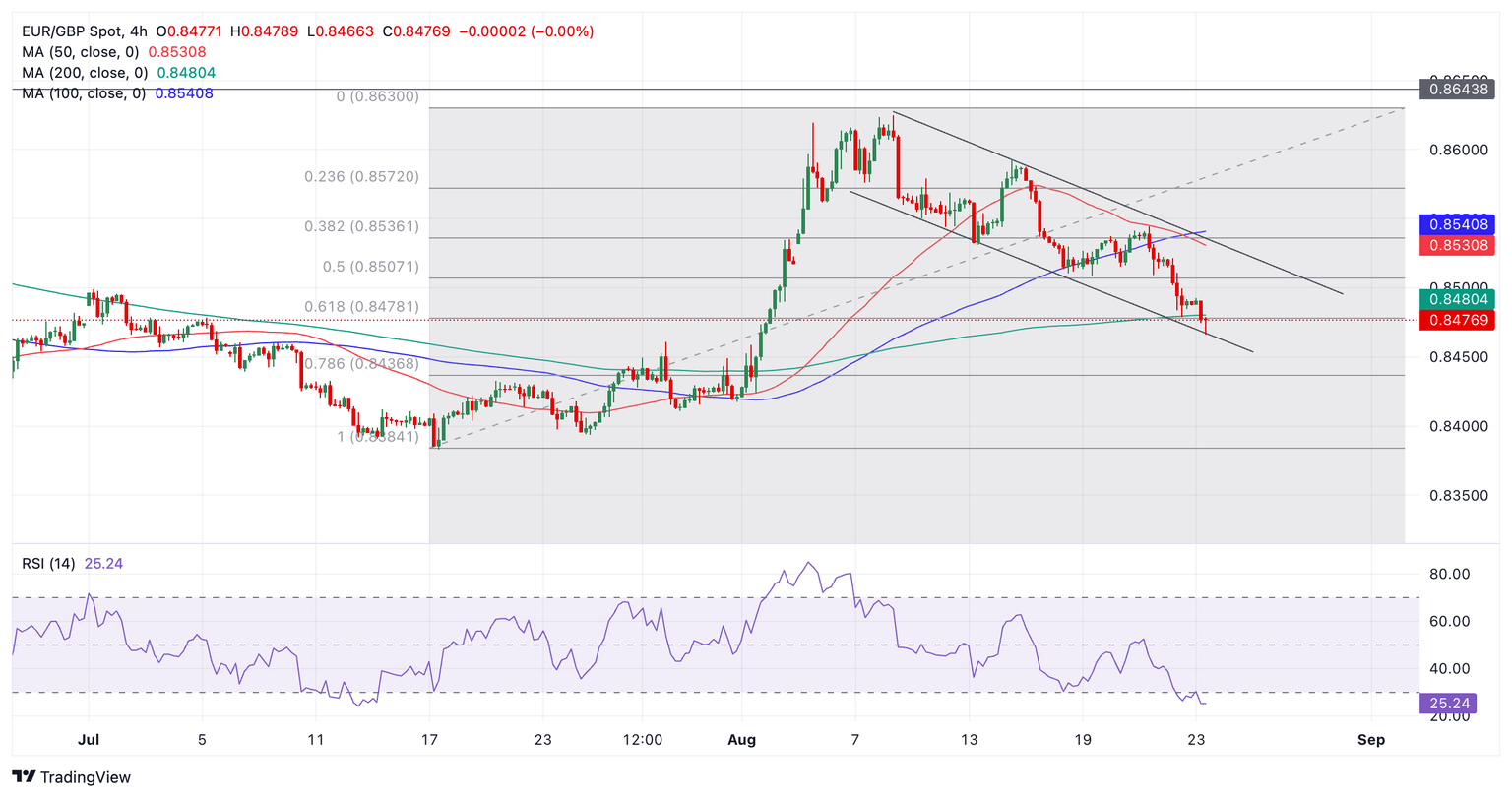Click the MA 50 indicator legend
The image size is (1512, 798).
(85, 52)
